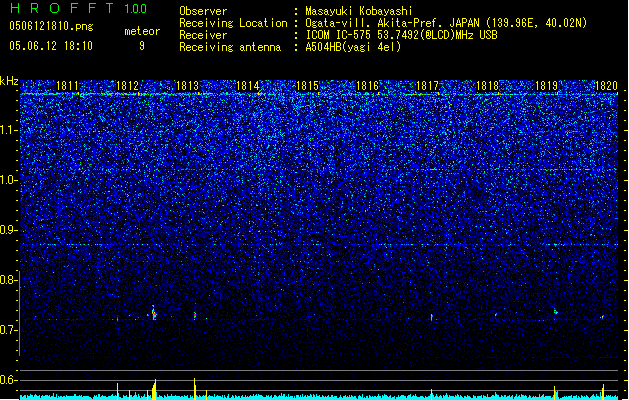Click the HROFFT 1.0.0 title text
The width and height of the screenshot is (629, 400).
pyautogui.click(x=79, y=8)
